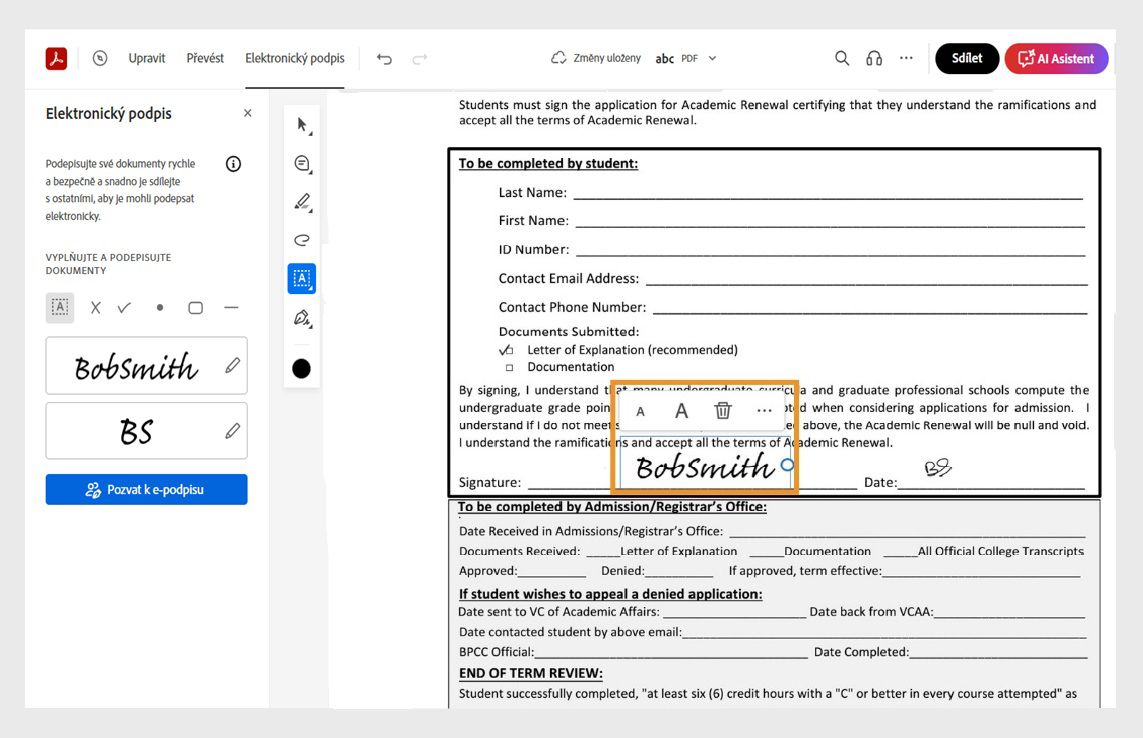The width and height of the screenshot is (1143, 738).
Task: Select the Elektronický podpis tab
Action: tap(294, 58)
